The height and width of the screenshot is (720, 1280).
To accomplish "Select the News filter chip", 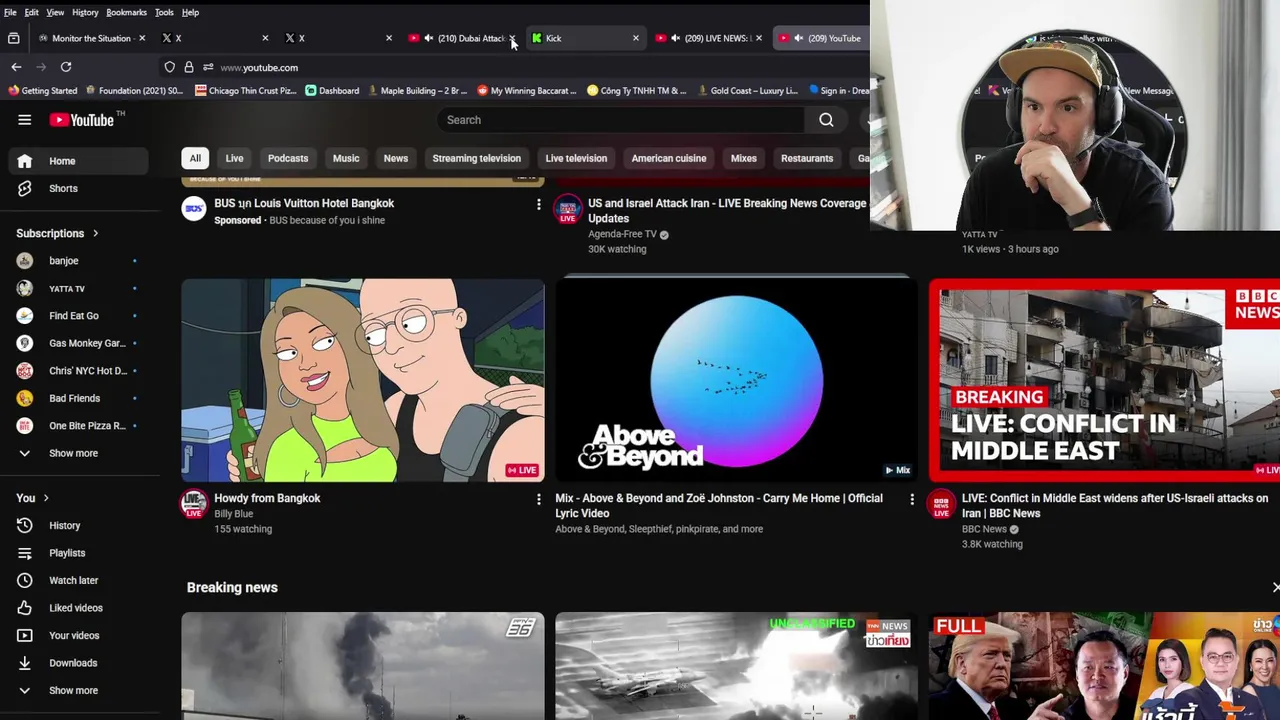I will pos(396,158).
